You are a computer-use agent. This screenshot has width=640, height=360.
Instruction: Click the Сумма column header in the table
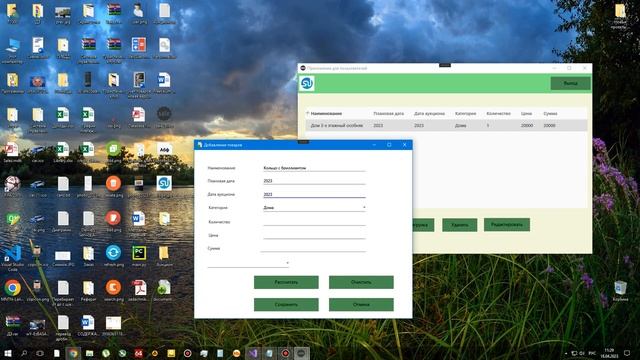point(550,113)
